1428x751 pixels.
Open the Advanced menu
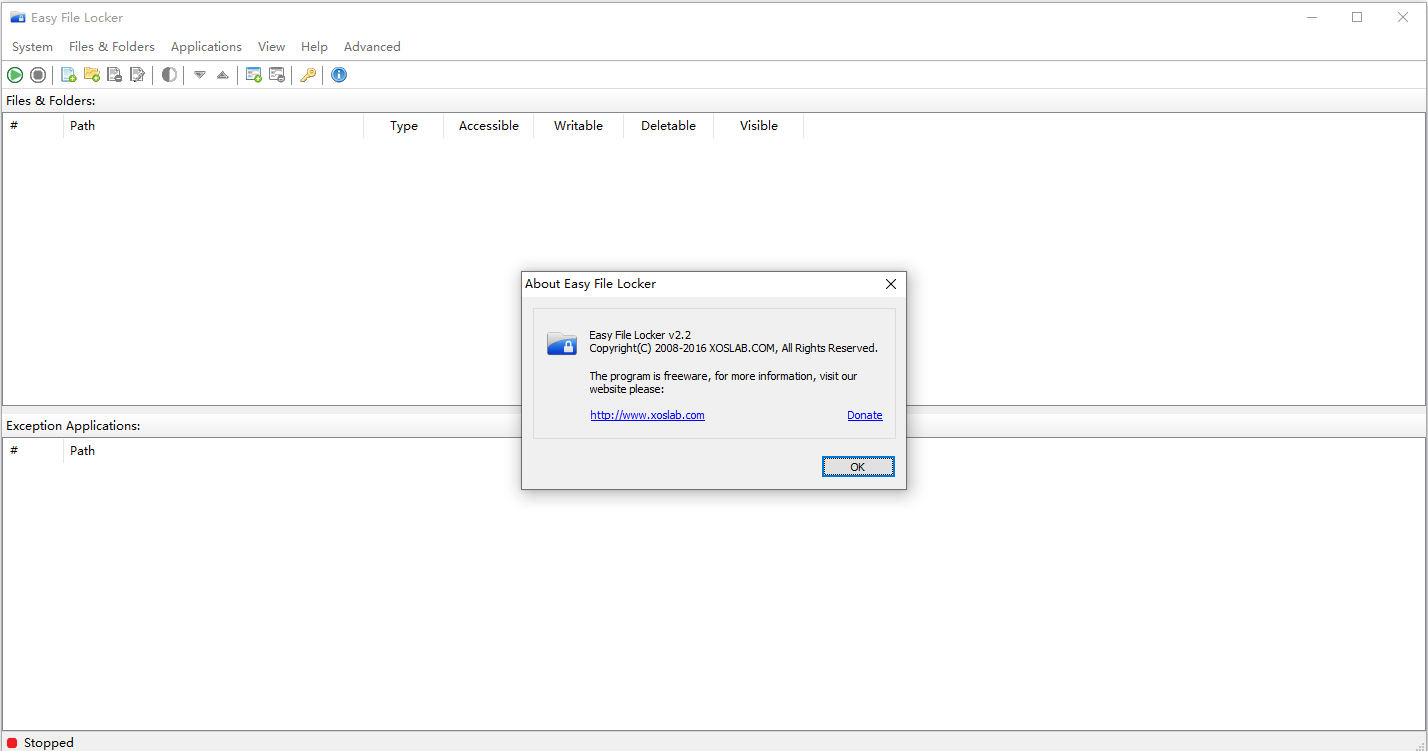[x=372, y=47]
